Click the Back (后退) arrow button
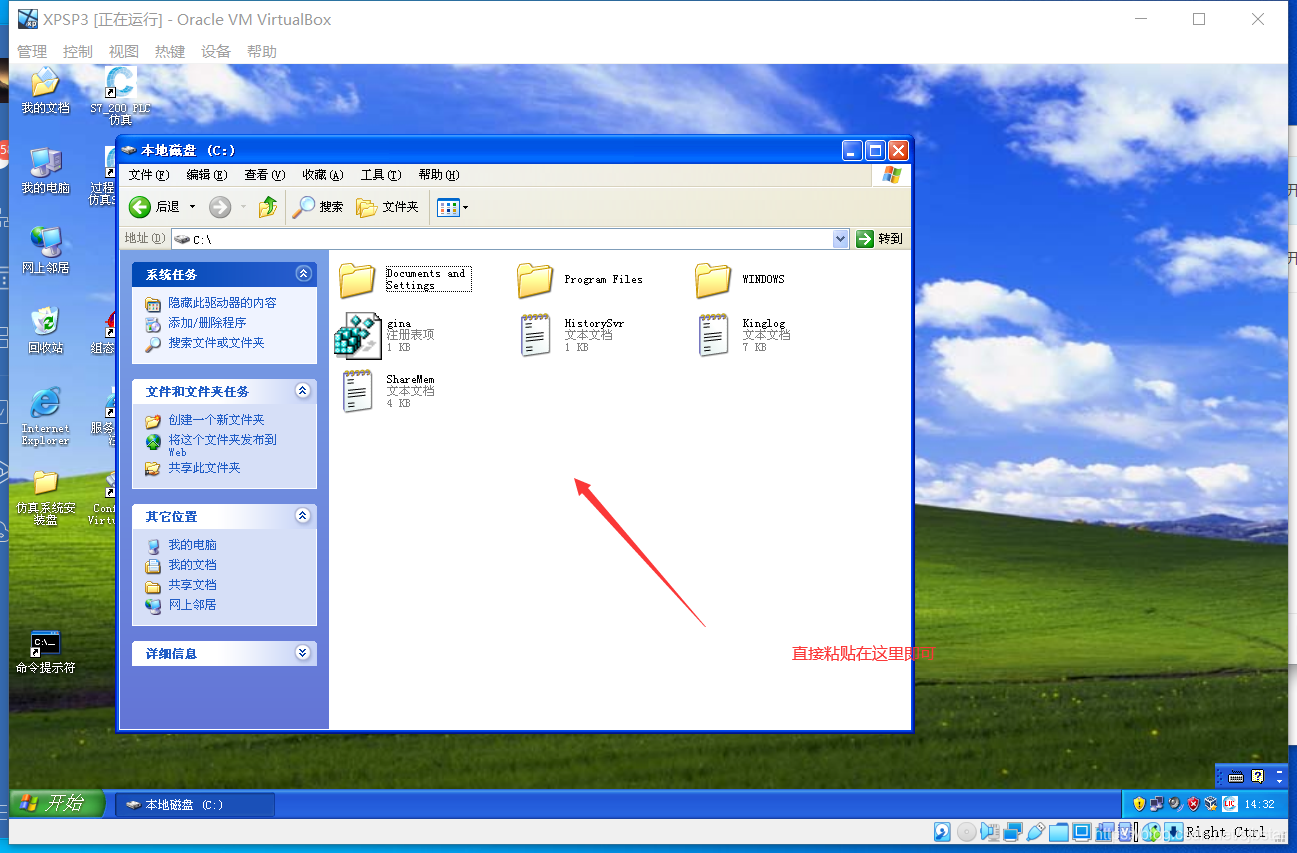The width and height of the screenshot is (1297, 853). pyautogui.click(x=140, y=207)
